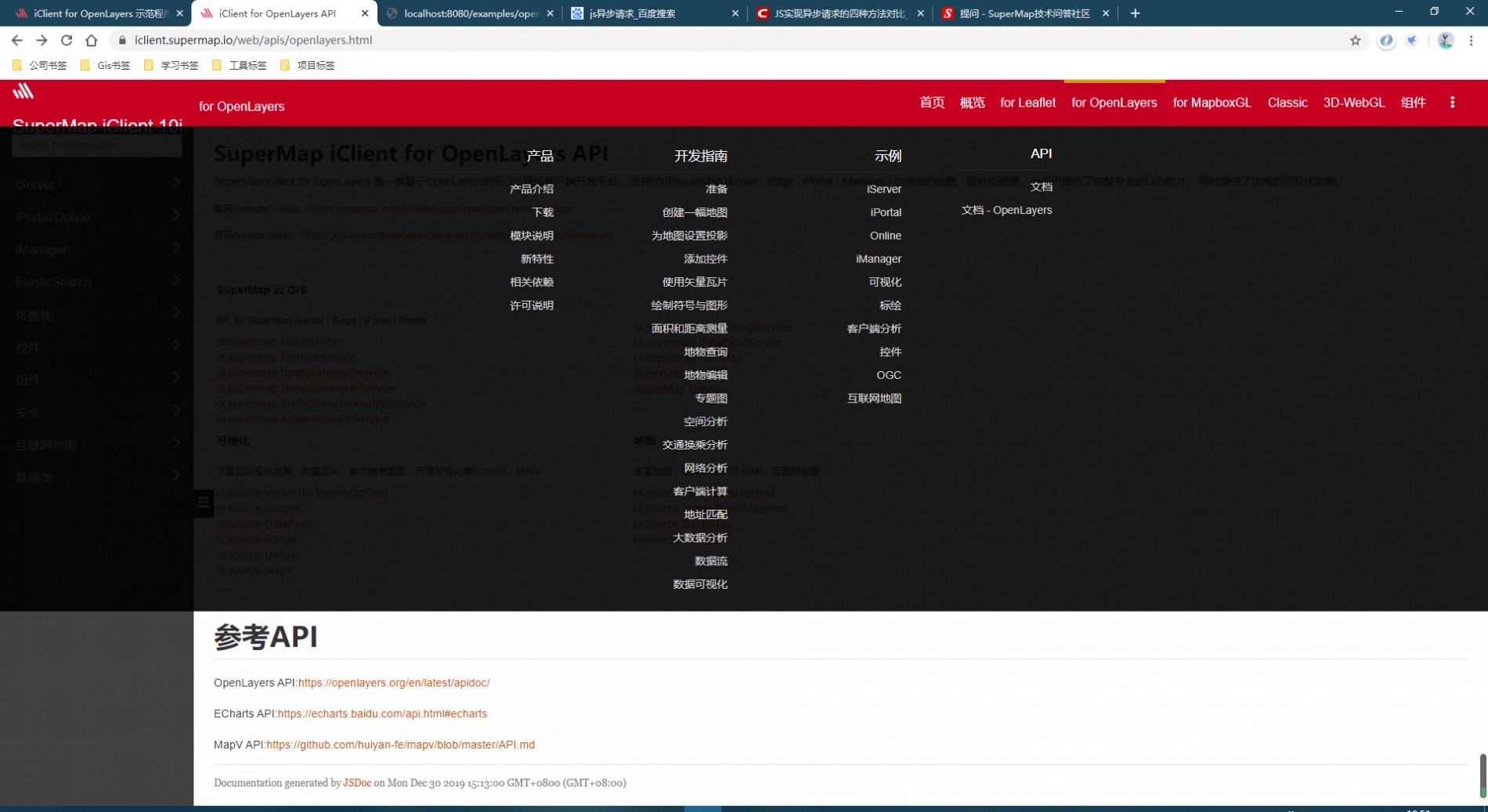Close the iClient for OpenLayers API tab
The height and width of the screenshot is (812, 1488).
click(x=365, y=13)
